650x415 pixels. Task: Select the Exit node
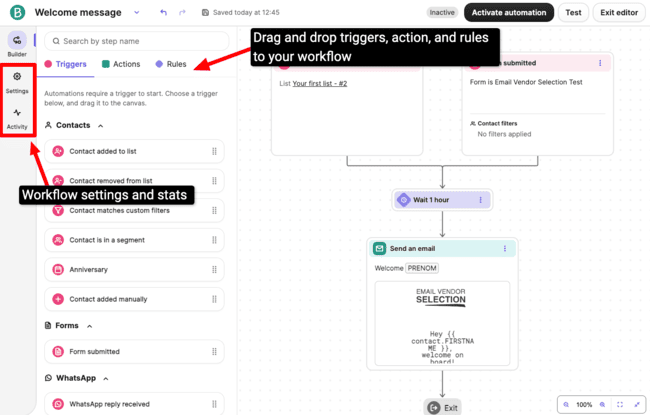point(442,408)
